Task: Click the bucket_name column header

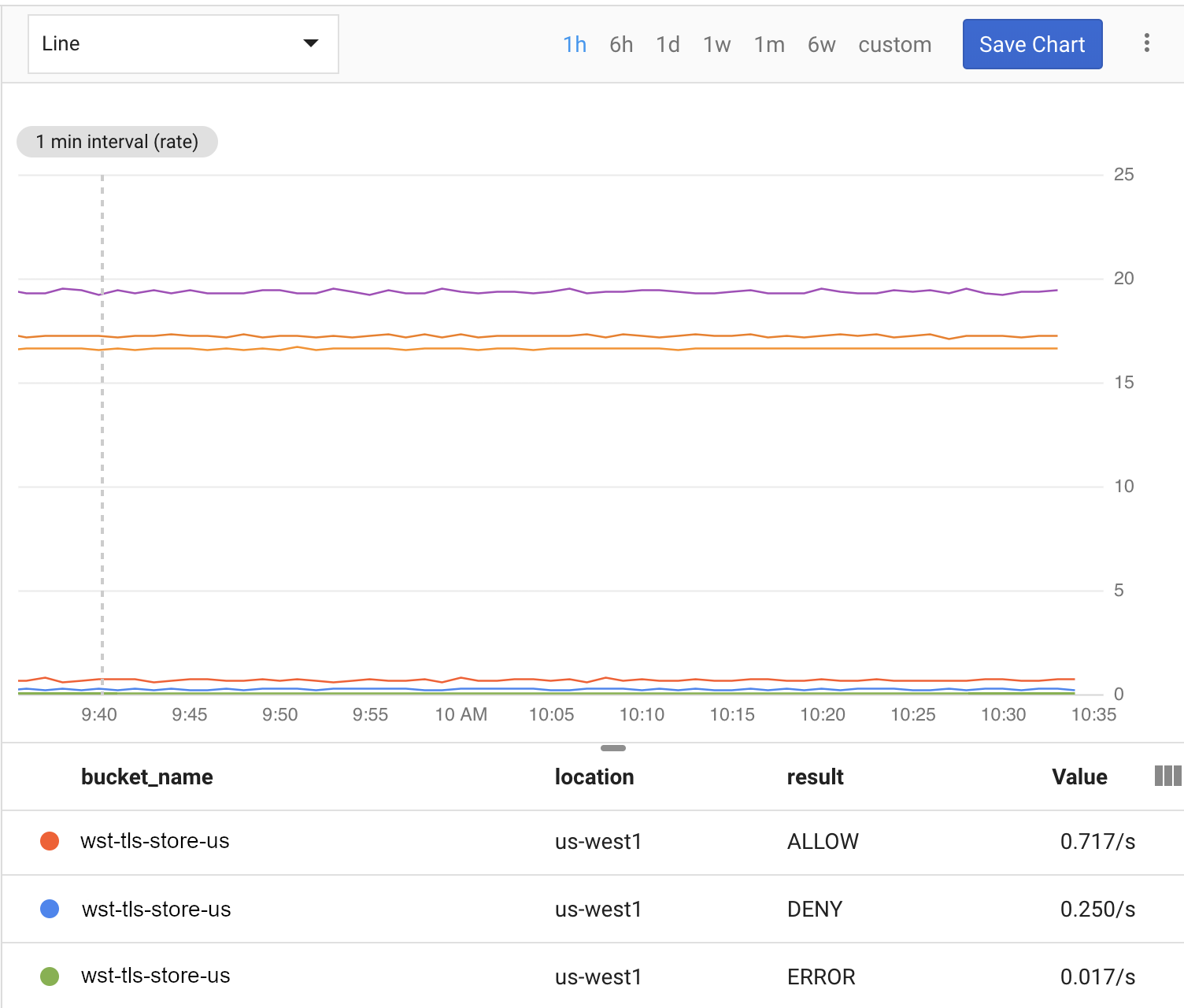Action: click(x=146, y=777)
